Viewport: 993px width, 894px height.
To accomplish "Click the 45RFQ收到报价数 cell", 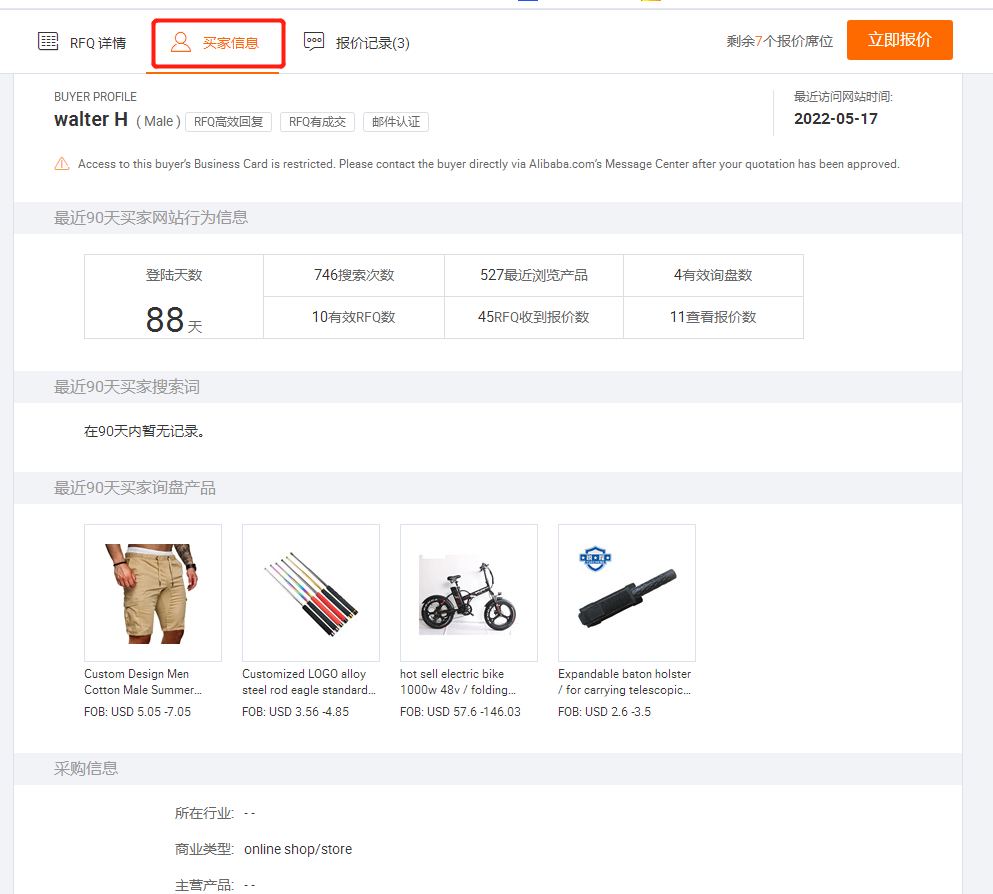I will (x=534, y=317).
